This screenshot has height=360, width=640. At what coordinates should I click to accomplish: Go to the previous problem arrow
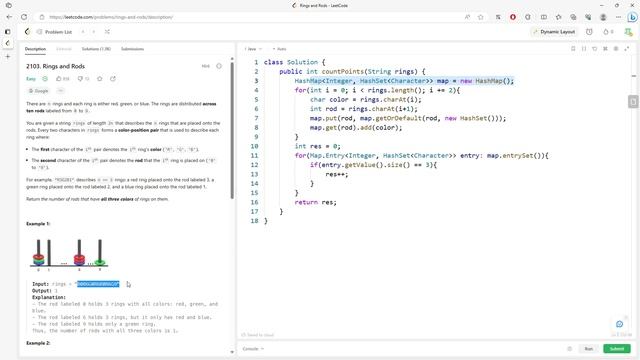pos(83,32)
